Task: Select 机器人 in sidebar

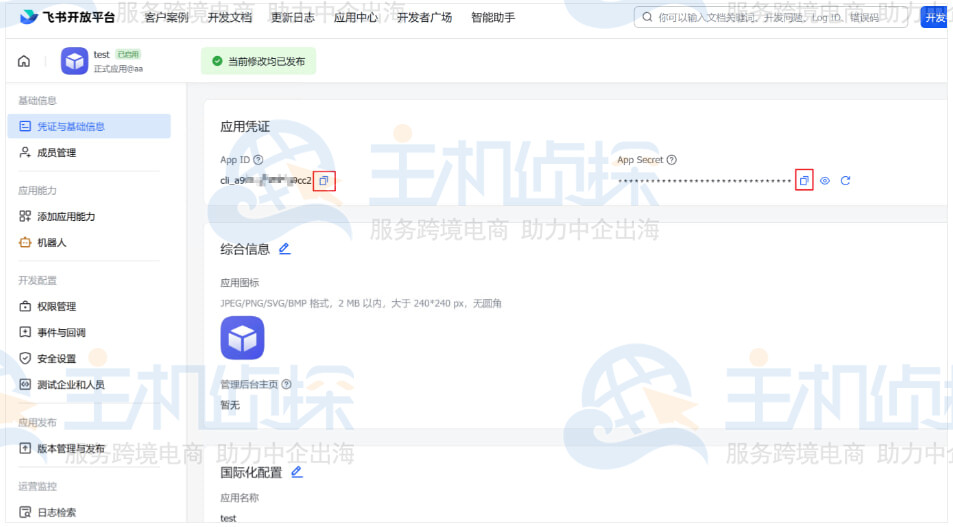Action: [51, 243]
